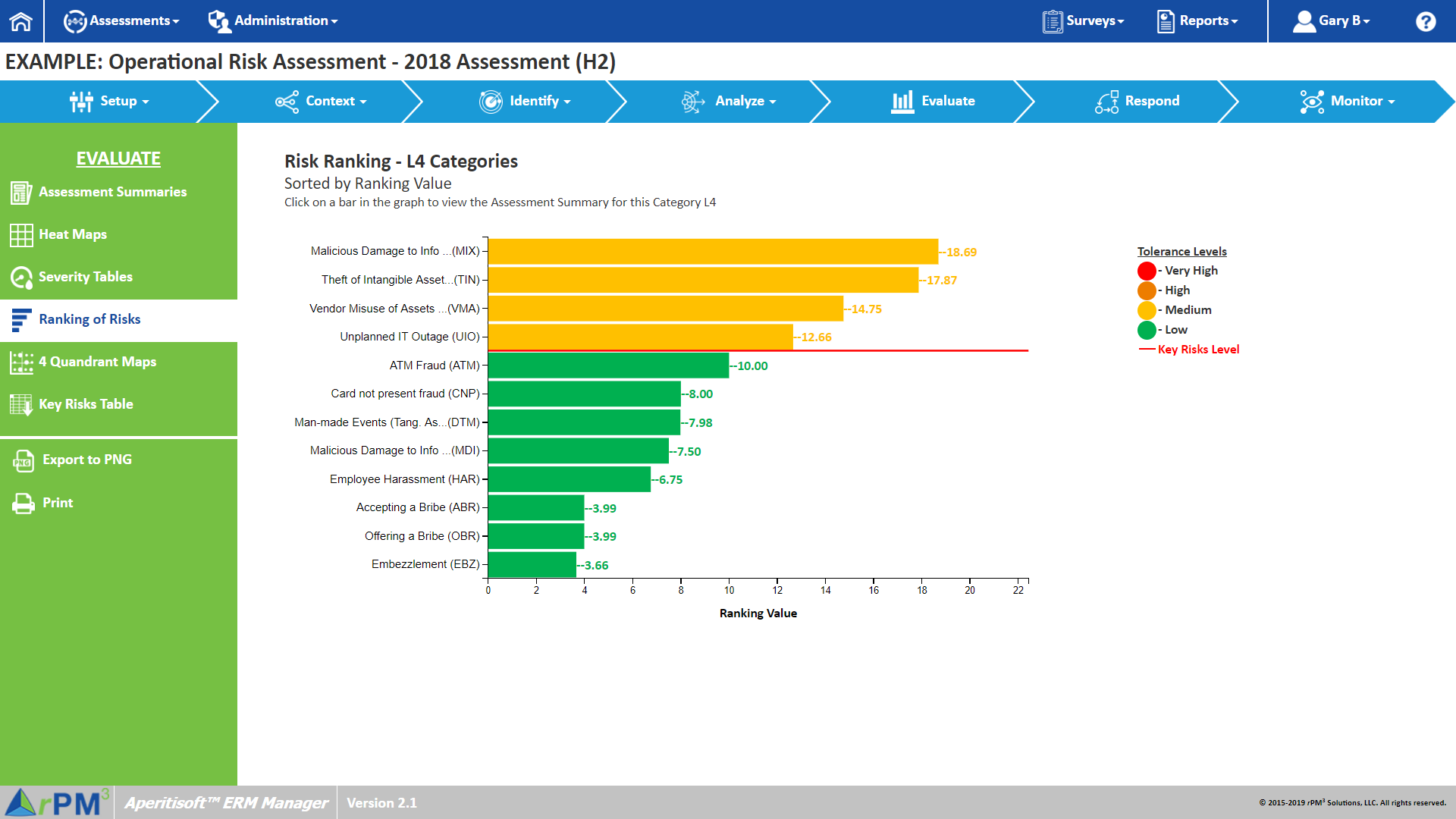Click the ATM Fraud green bar
This screenshot has width=1456, height=819.
[608, 366]
